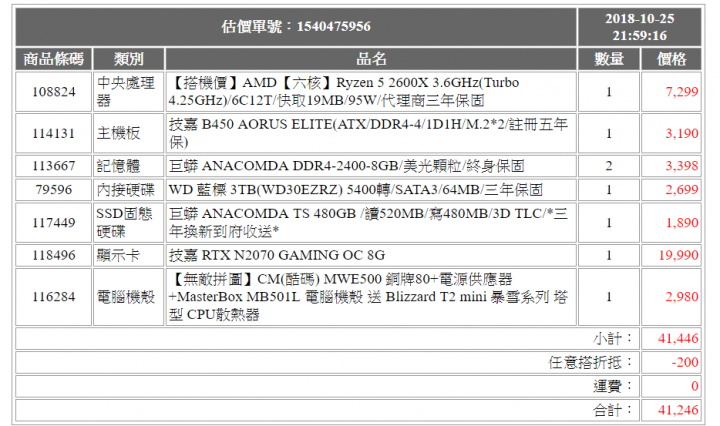
Task: Click the price 3,190
Action: tap(682, 134)
